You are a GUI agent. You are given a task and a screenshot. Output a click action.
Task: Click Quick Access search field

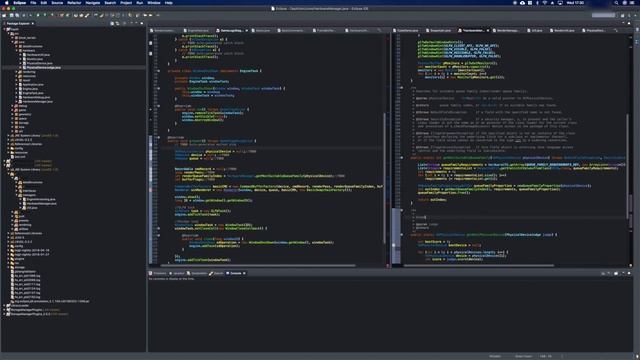pos(603,15)
